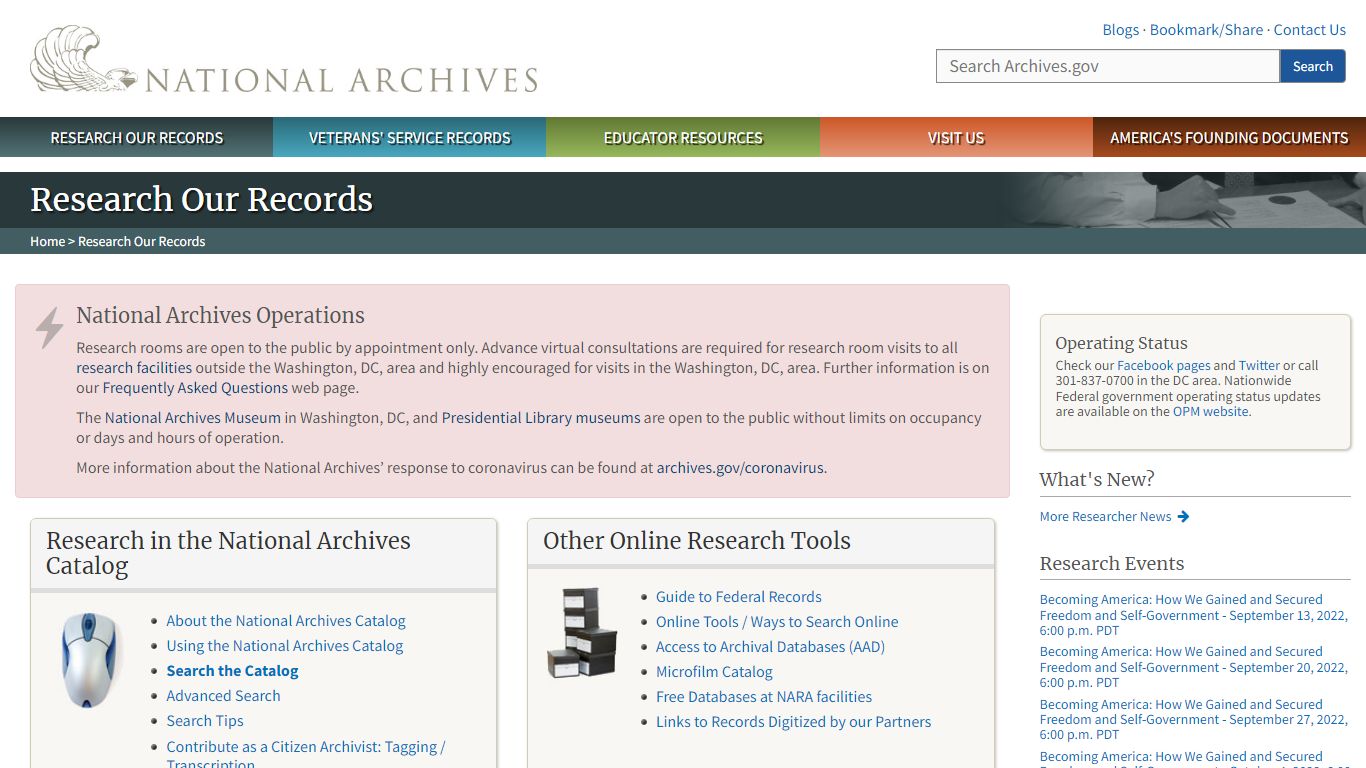Open America's Founding Documents
This screenshot has height=768, width=1366.
point(1229,137)
